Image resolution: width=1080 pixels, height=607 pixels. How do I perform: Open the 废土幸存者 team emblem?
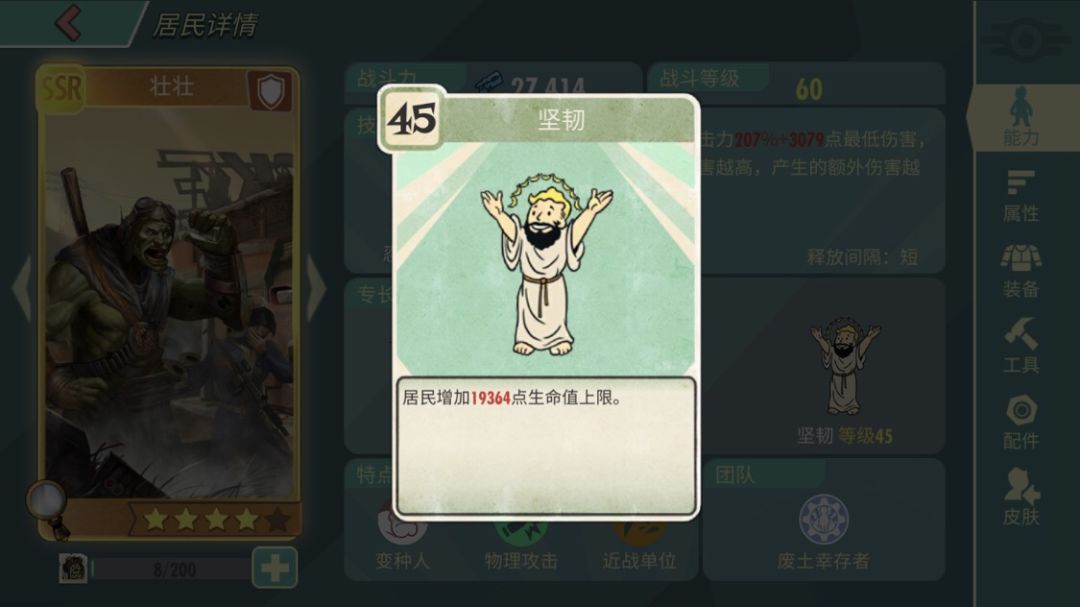pyautogui.click(x=824, y=519)
